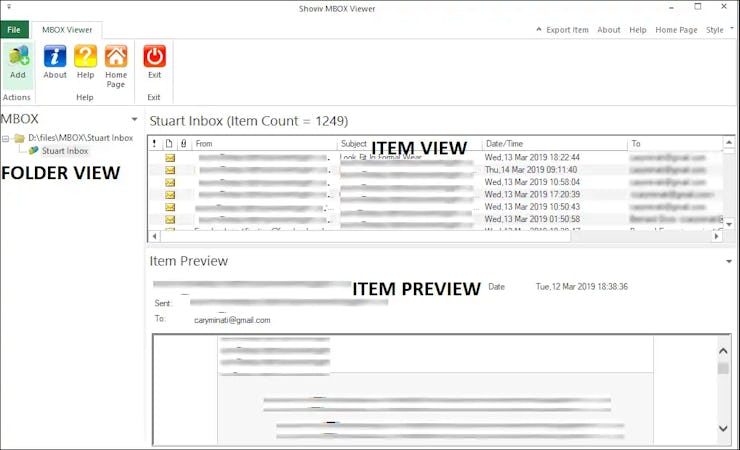Select the email dated Wed, 13 Mar 2019 18:22:44
740x450 pixels.
[x=436, y=158]
